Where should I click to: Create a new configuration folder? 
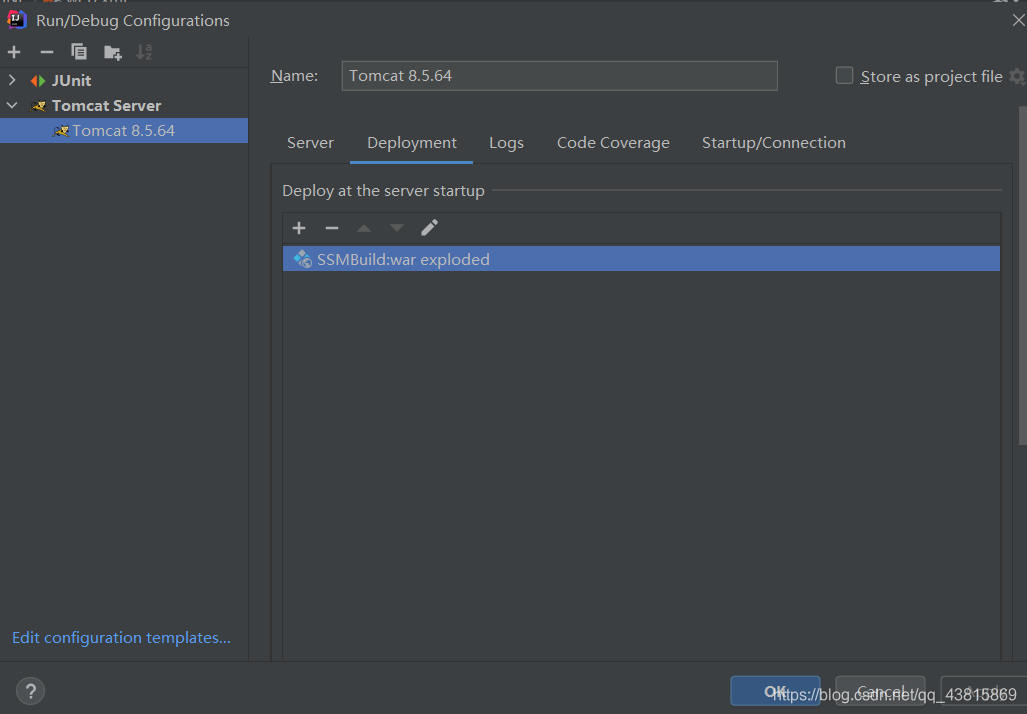113,52
